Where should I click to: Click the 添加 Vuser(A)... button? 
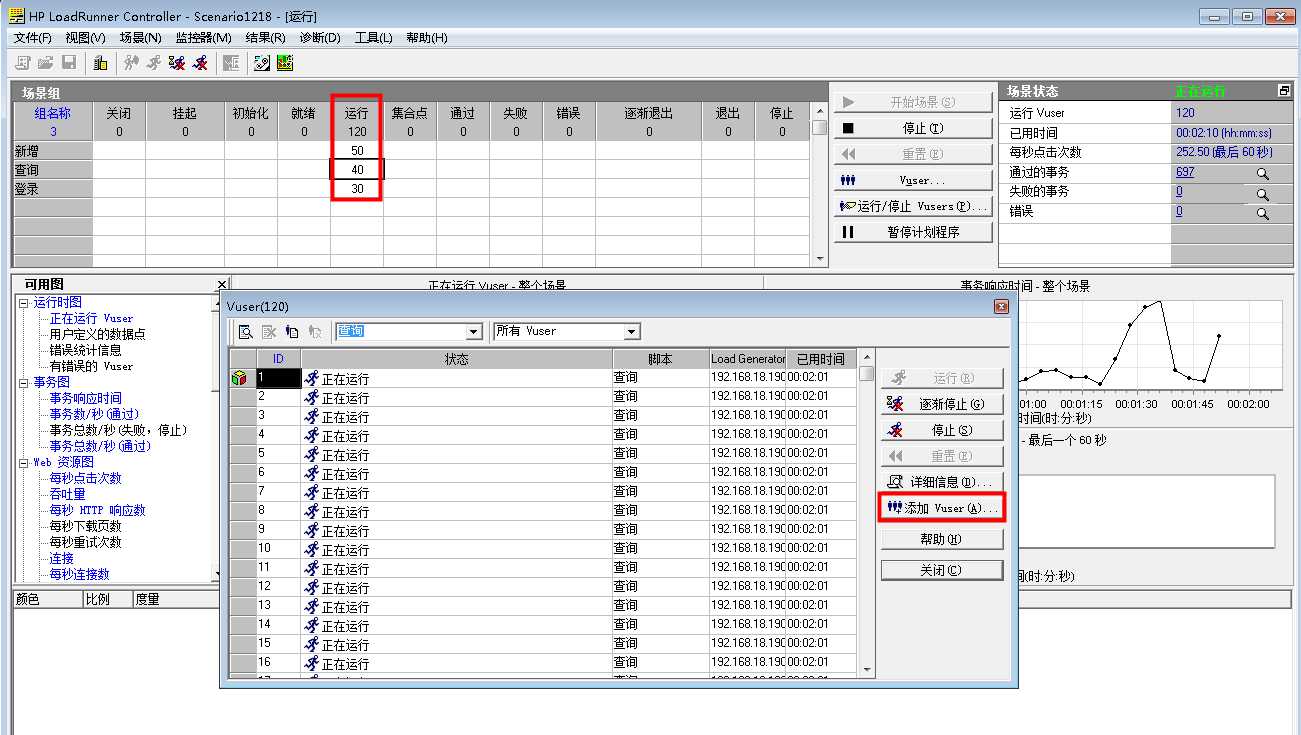click(942, 508)
